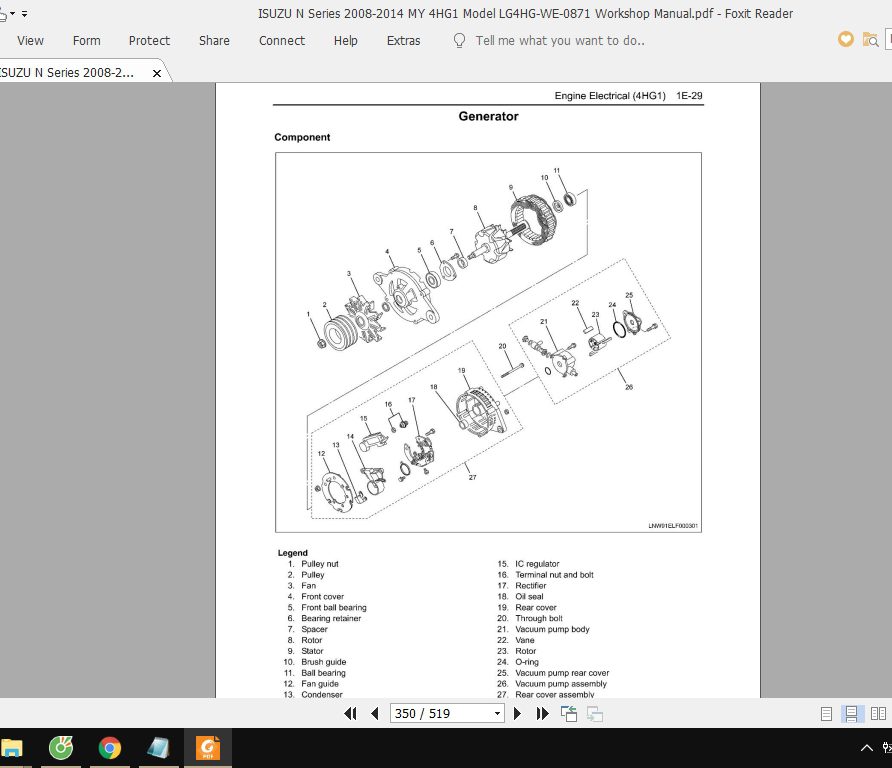Image resolution: width=892 pixels, height=768 pixels.
Task: Click legend entry 16. Terminal nut and bolt
Action: pyautogui.click(x=545, y=575)
